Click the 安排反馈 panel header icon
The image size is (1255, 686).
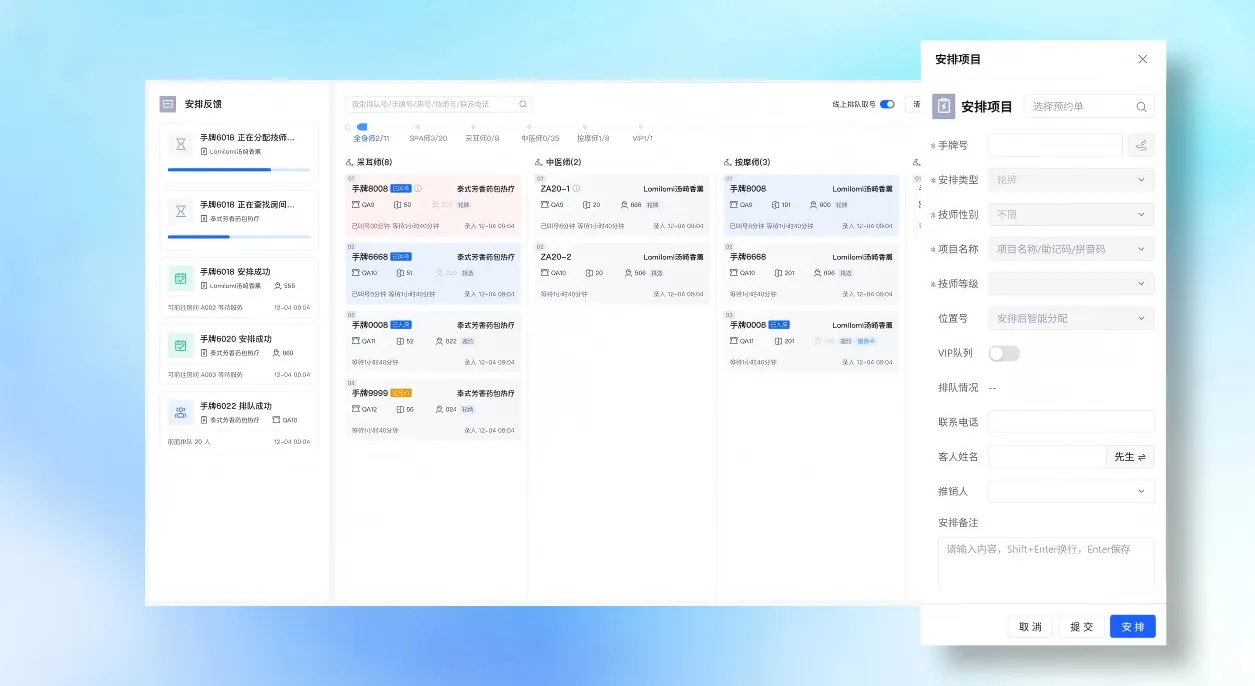point(168,104)
